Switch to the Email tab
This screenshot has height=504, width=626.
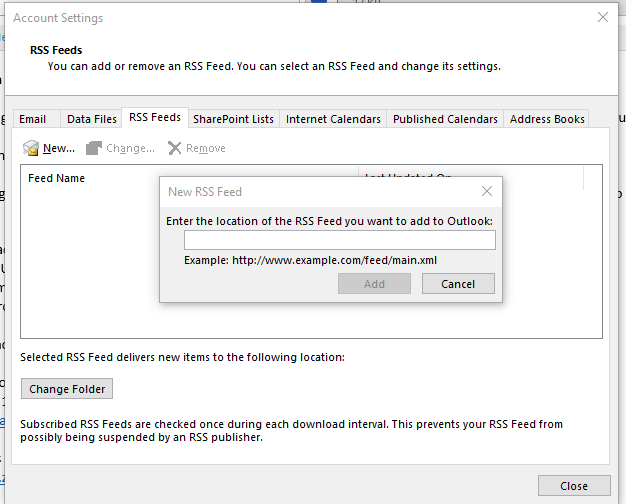[x=33, y=119]
